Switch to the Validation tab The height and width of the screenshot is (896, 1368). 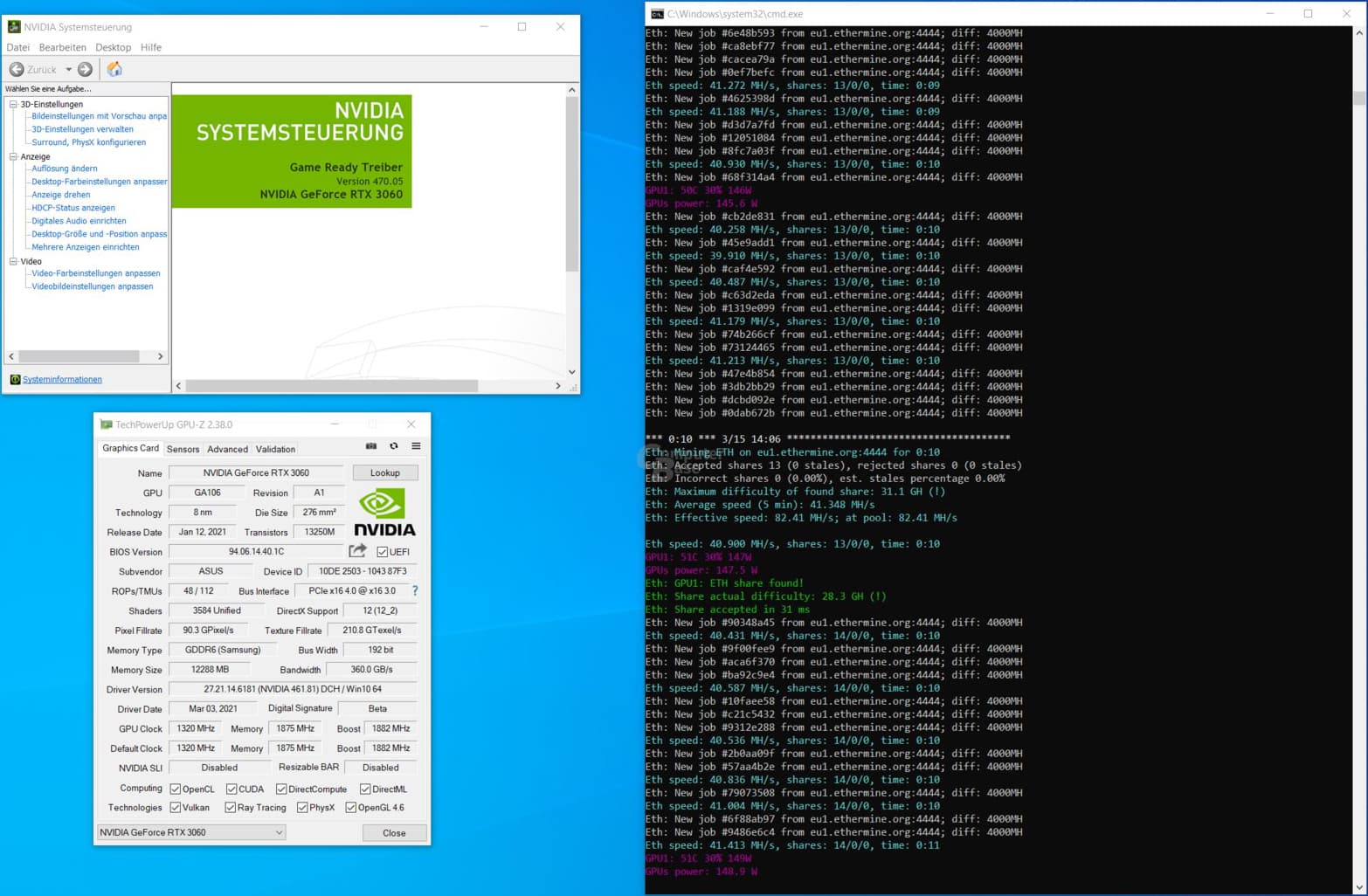275,449
